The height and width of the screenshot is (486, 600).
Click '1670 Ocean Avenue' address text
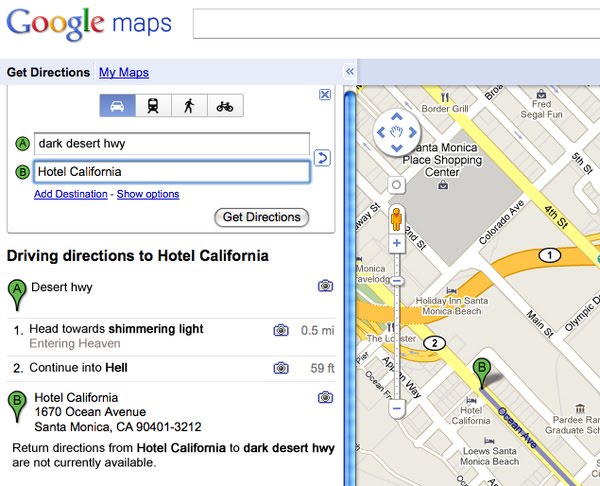[x=90, y=412]
